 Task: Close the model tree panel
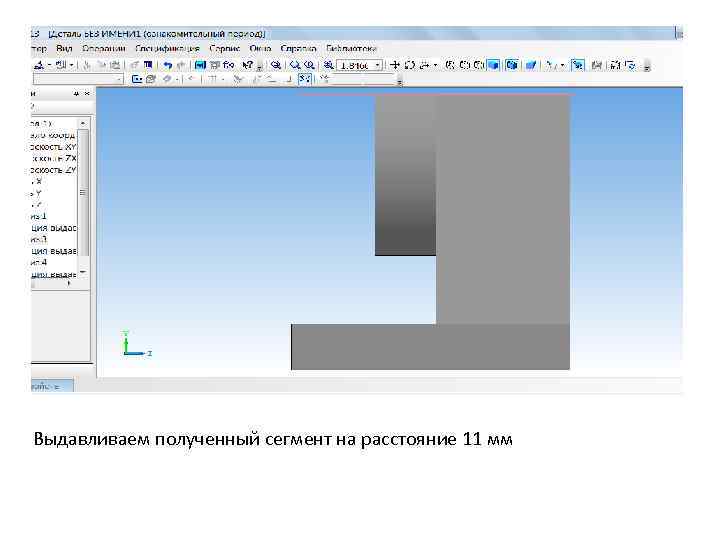(x=86, y=94)
